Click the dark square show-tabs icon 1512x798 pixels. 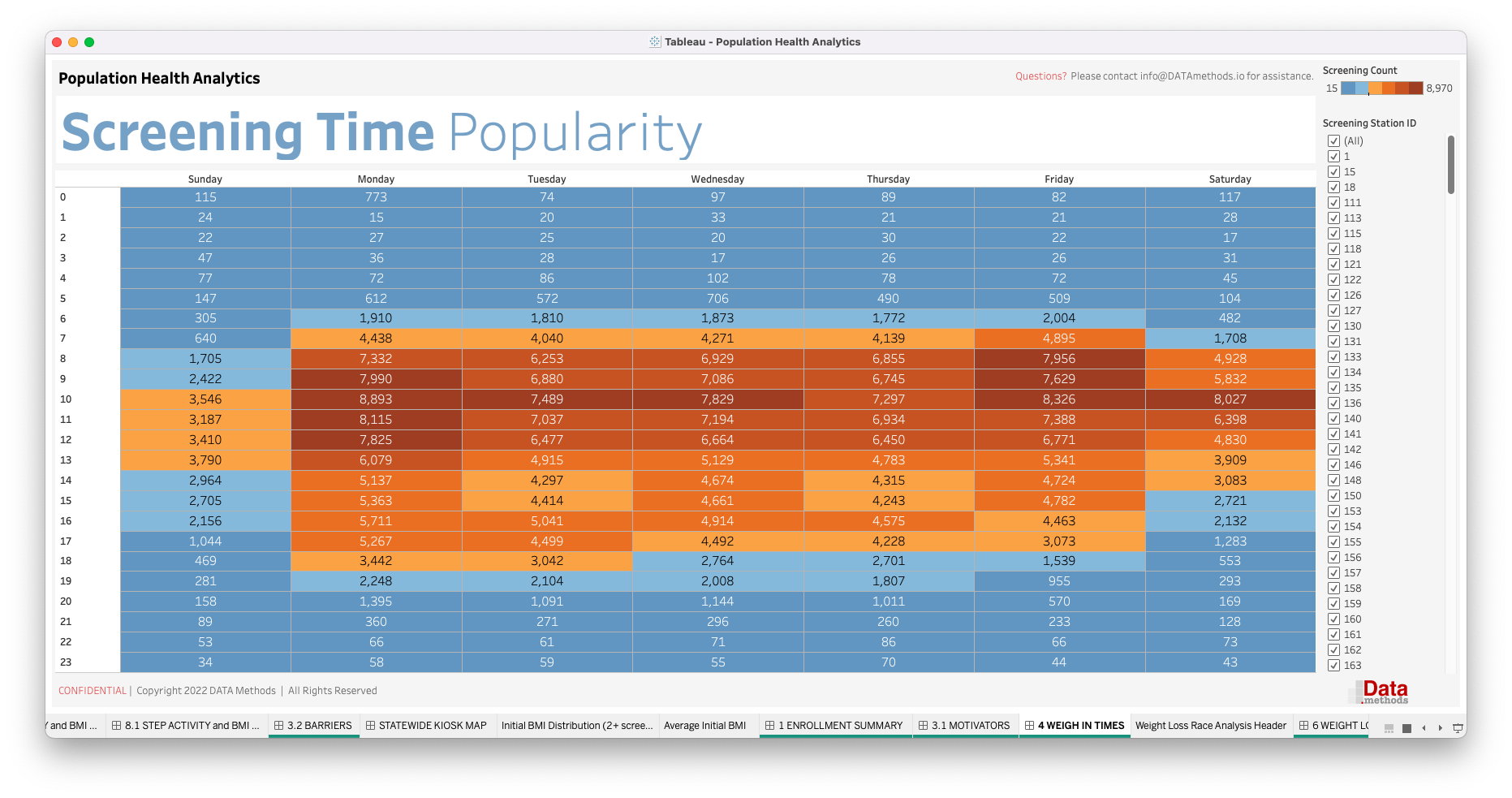1406,728
